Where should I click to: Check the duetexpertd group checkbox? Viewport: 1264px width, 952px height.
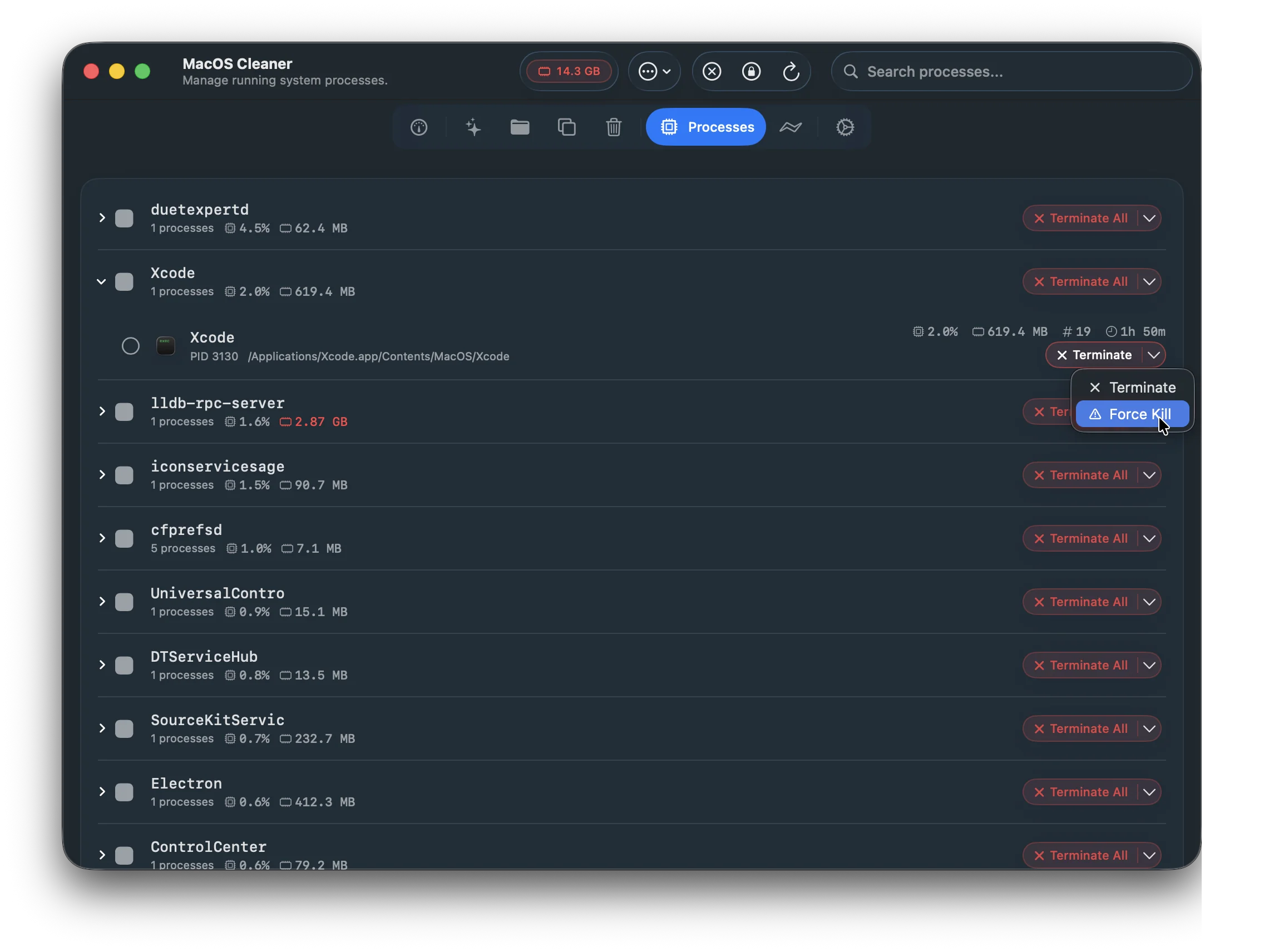click(x=124, y=218)
